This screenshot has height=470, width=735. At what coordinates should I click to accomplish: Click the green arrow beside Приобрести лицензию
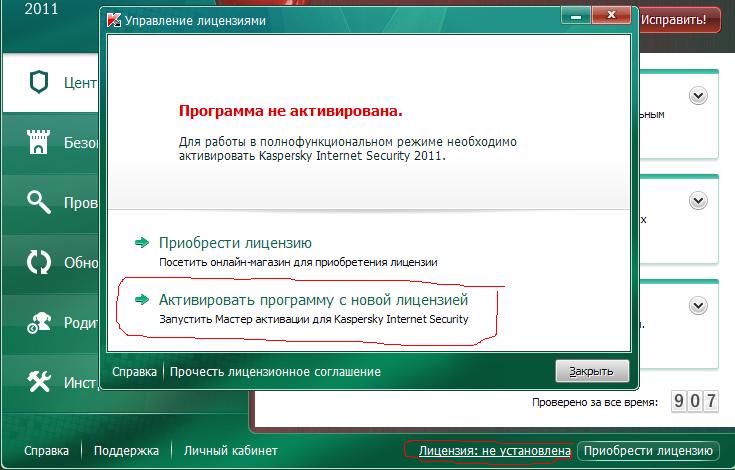coord(142,243)
